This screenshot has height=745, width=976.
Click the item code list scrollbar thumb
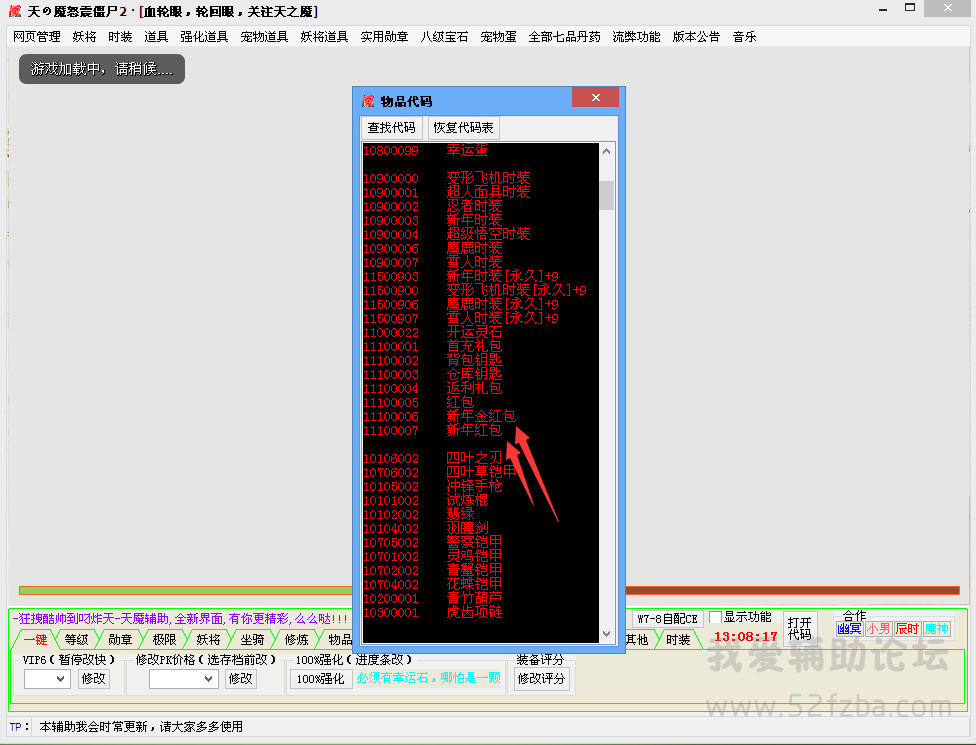coord(607,195)
